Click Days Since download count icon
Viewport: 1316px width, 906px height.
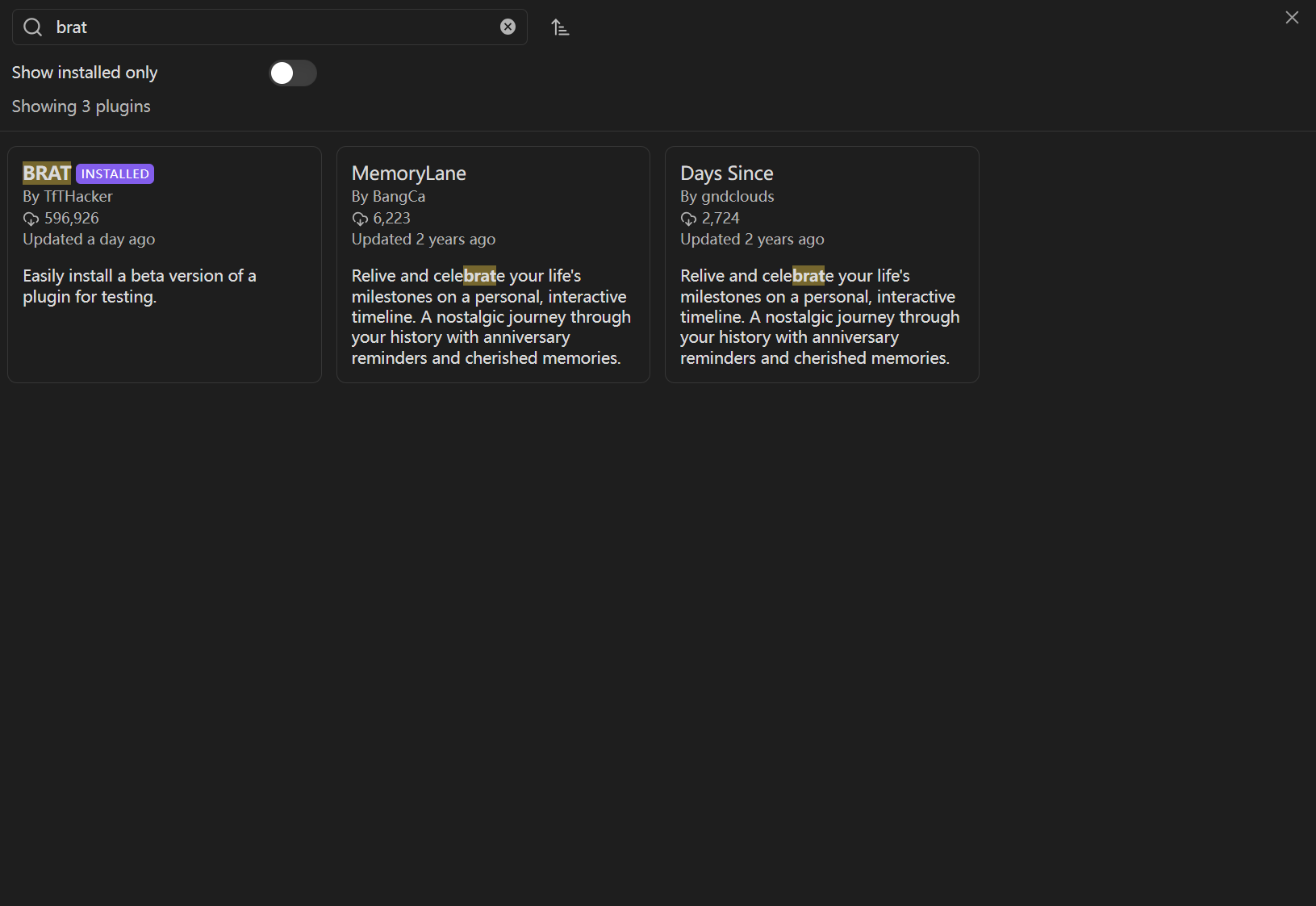(x=688, y=219)
